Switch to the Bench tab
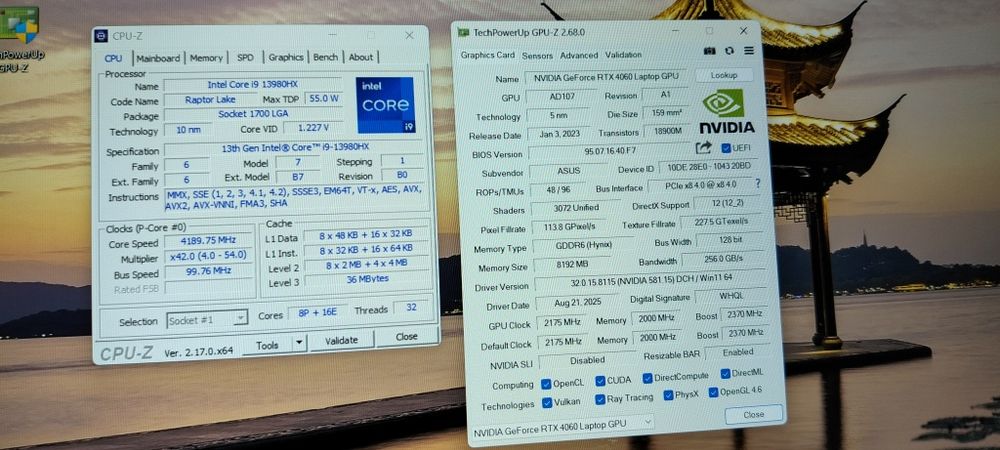The height and width of the screenshot is (450, 1000). (x=325, y=57)
